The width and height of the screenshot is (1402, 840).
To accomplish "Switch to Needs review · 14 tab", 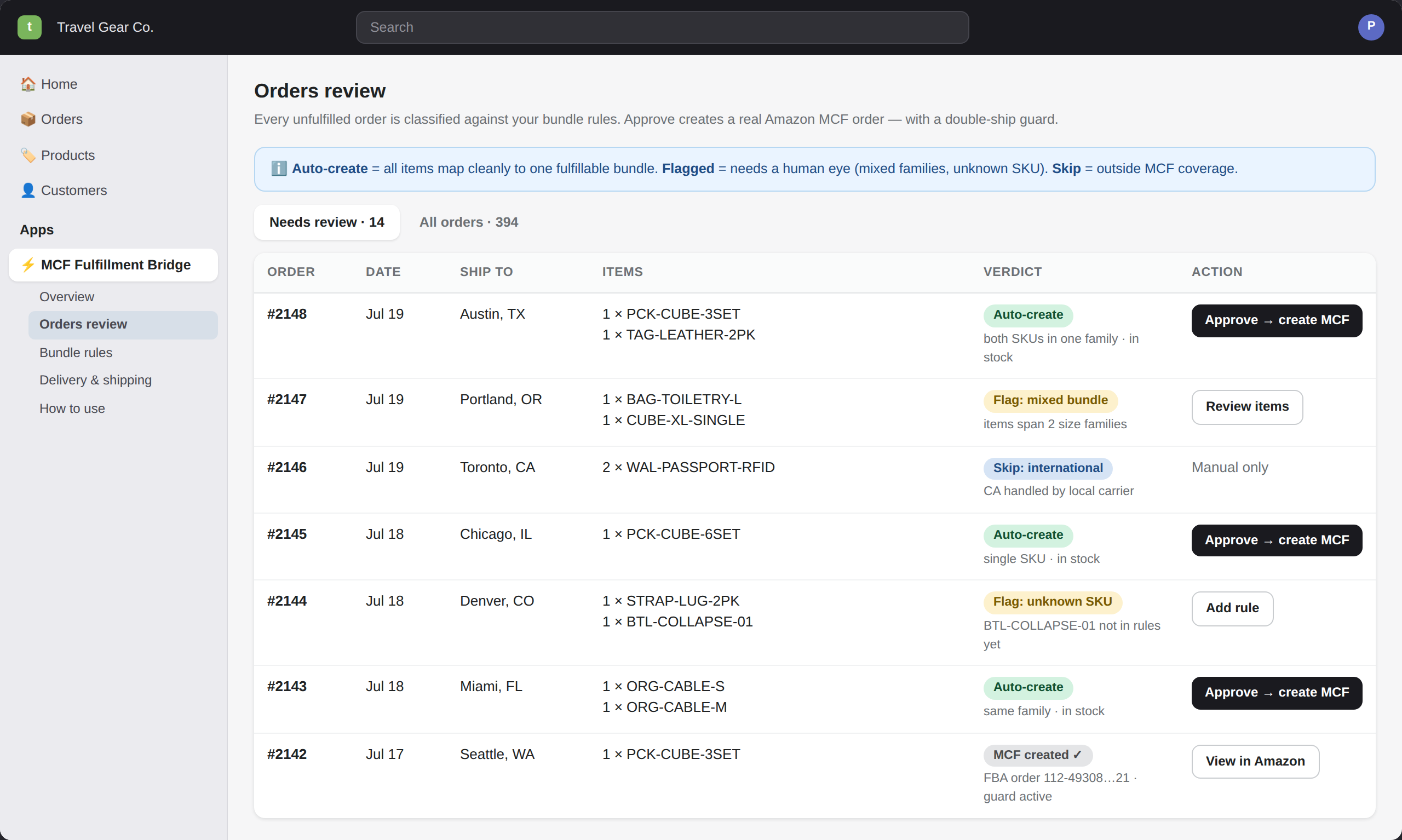I will tap(326, 222).
